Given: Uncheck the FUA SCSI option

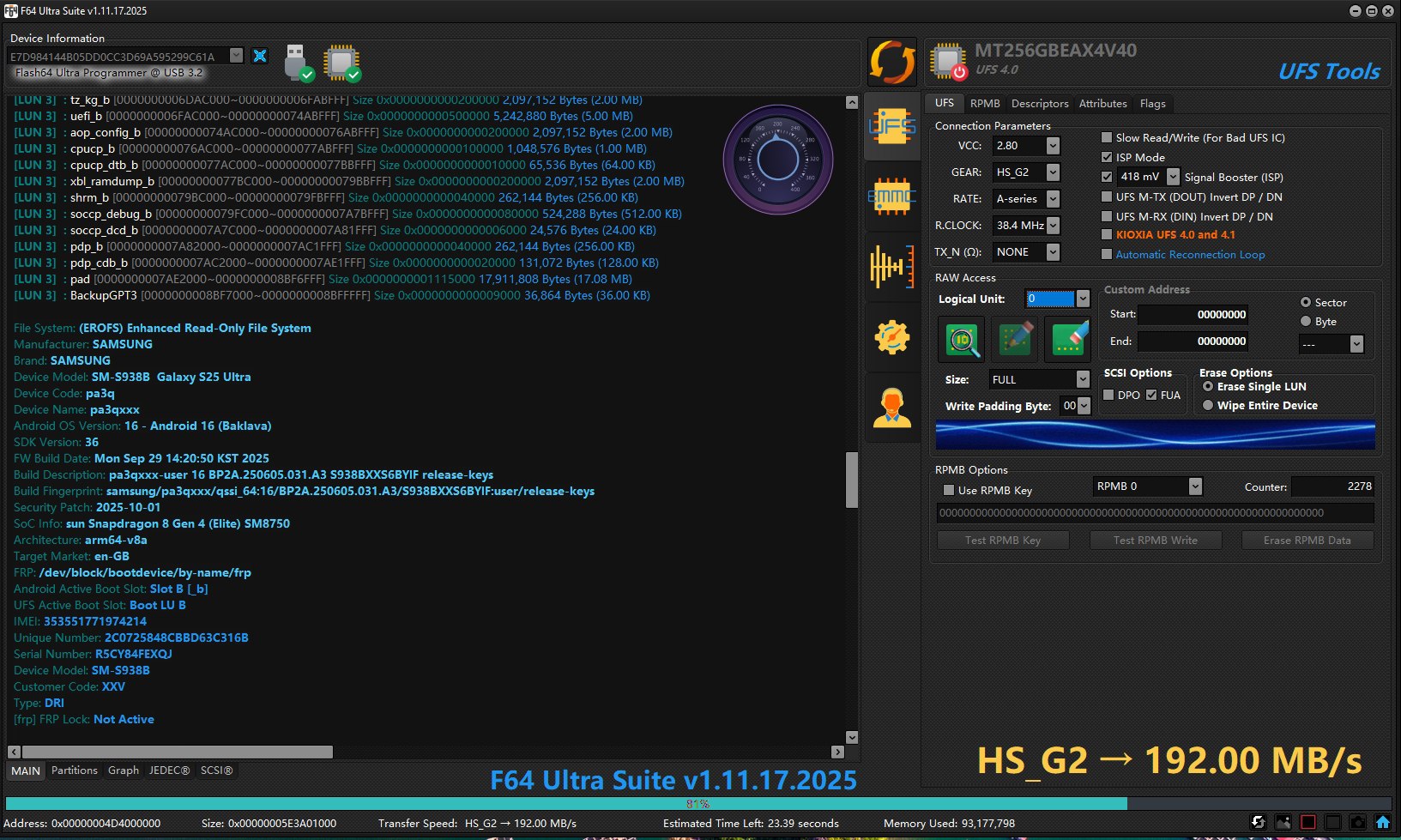Looking at the screenshot, I should [x=1151, y=395].
